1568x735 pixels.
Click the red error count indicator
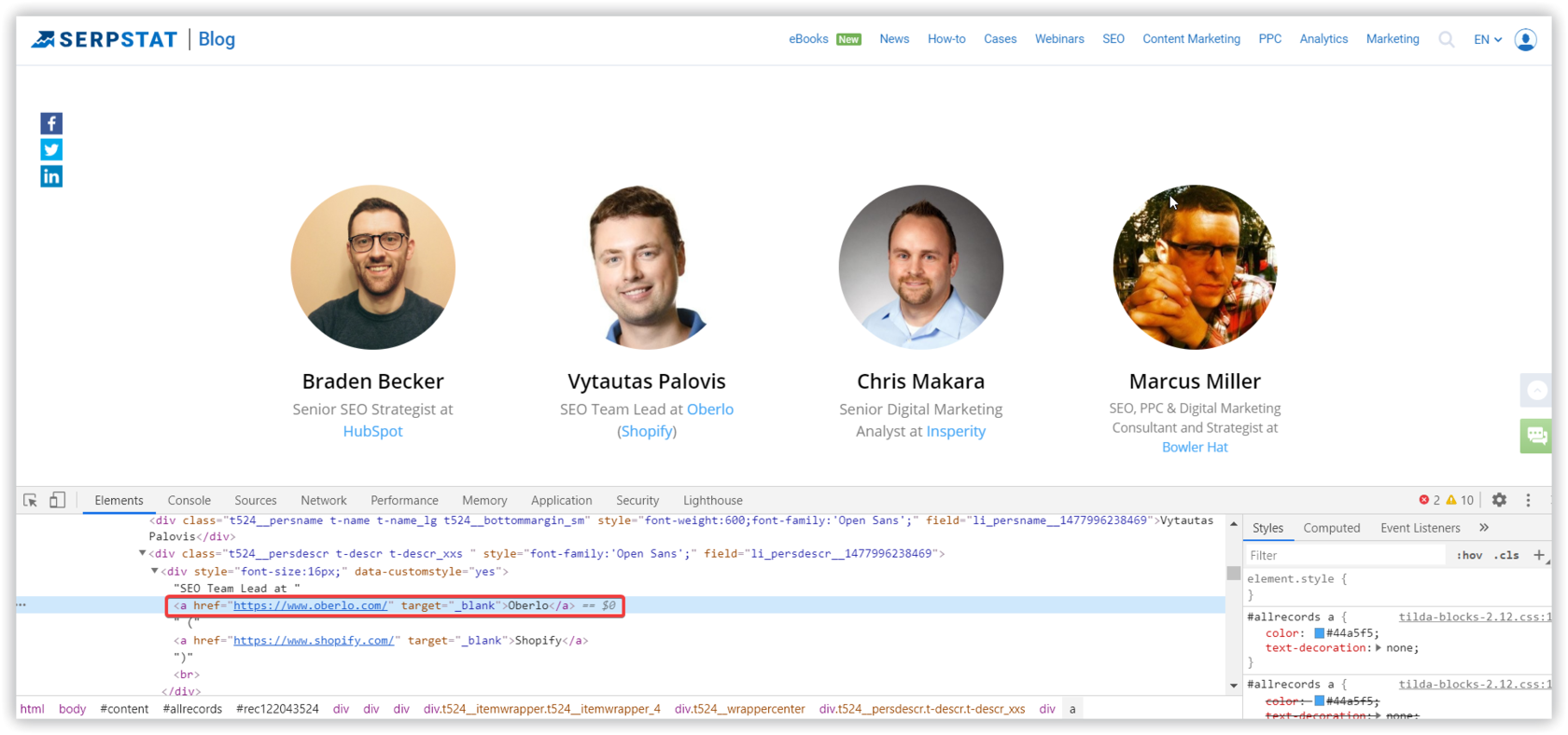[x=1429, y=500]
